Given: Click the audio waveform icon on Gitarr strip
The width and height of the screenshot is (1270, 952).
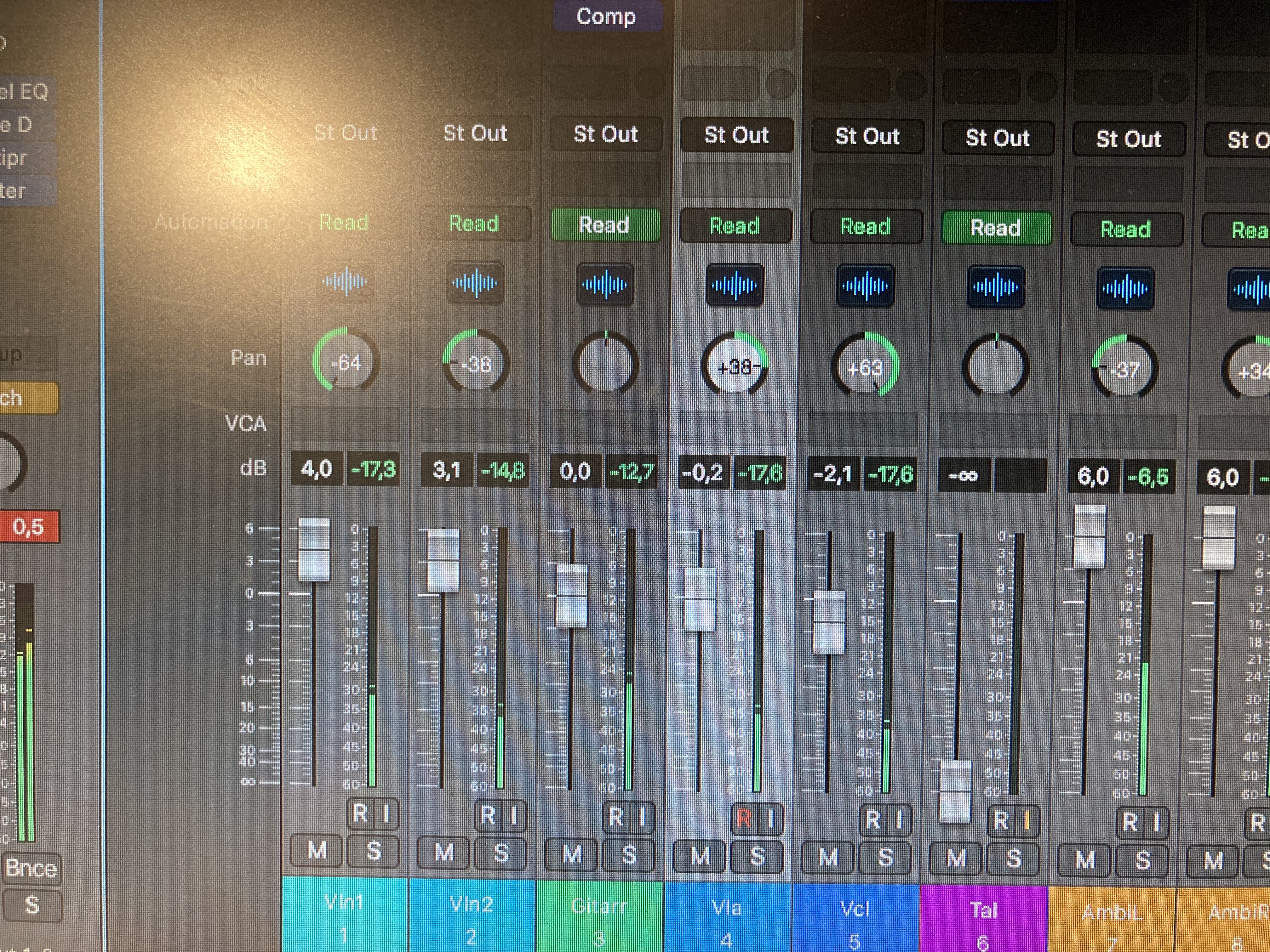Looking at the screenshot, I should (x=604, y=284).
